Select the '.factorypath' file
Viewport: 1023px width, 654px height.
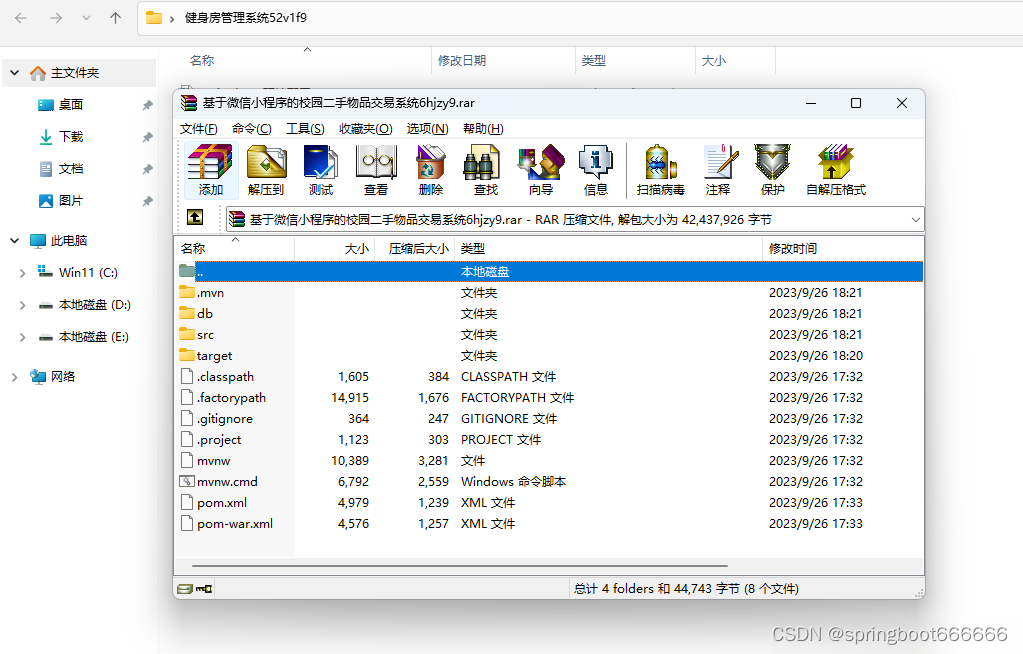[549, 397]
